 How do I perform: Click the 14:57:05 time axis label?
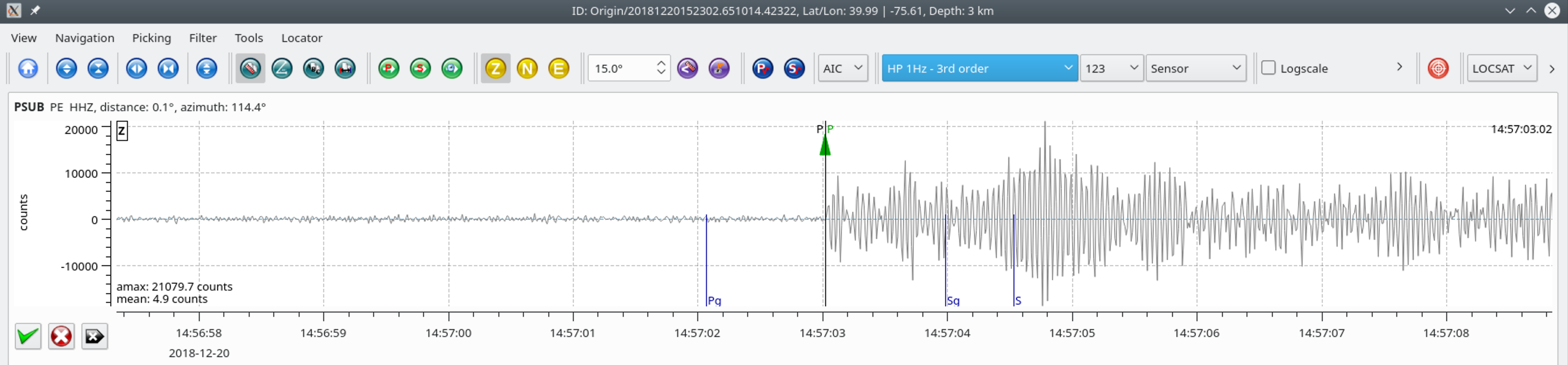coord(1072,333)
